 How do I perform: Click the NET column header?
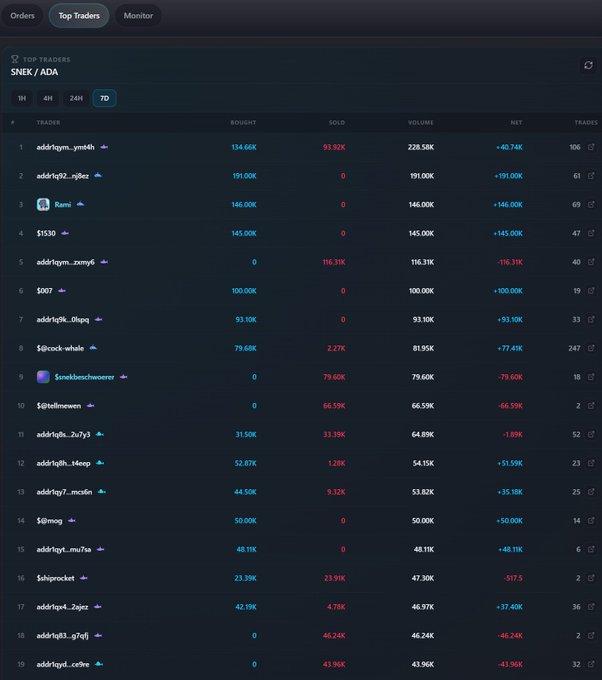tap(516, 123)
